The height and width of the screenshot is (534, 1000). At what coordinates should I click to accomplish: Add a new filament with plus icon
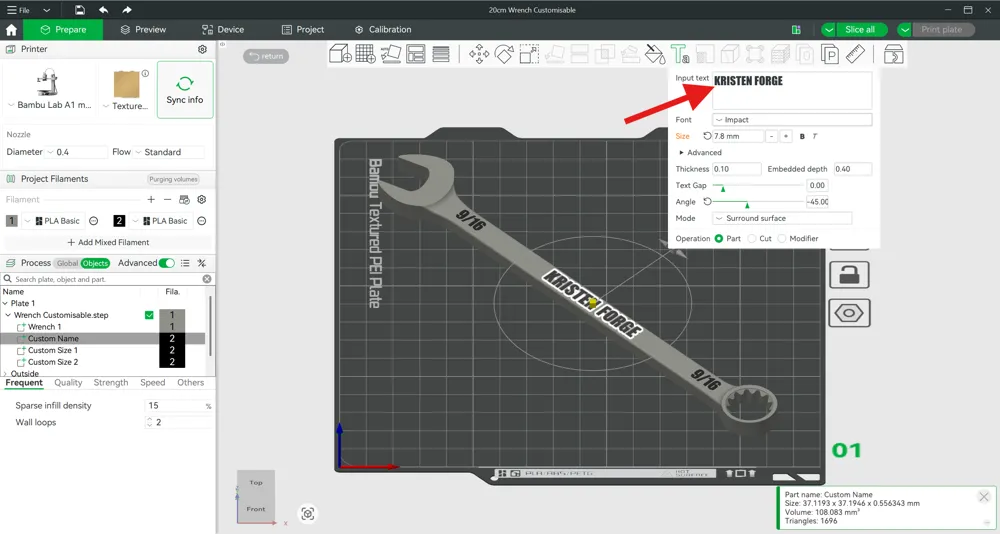(151, 200)
